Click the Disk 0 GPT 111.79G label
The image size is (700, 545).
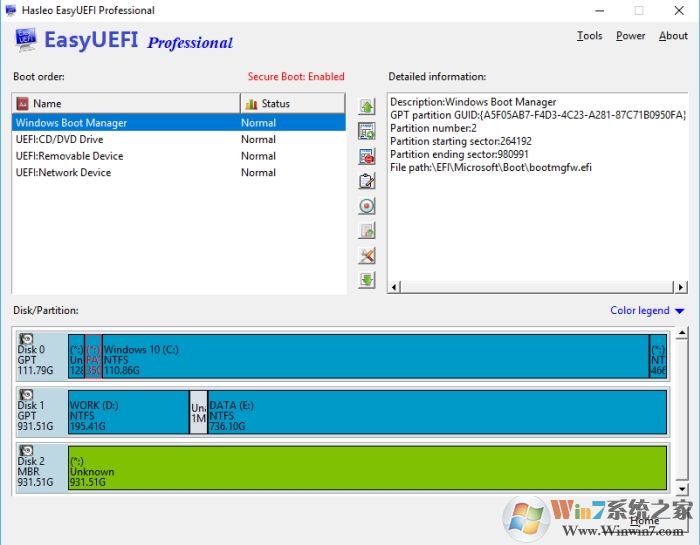35,360
